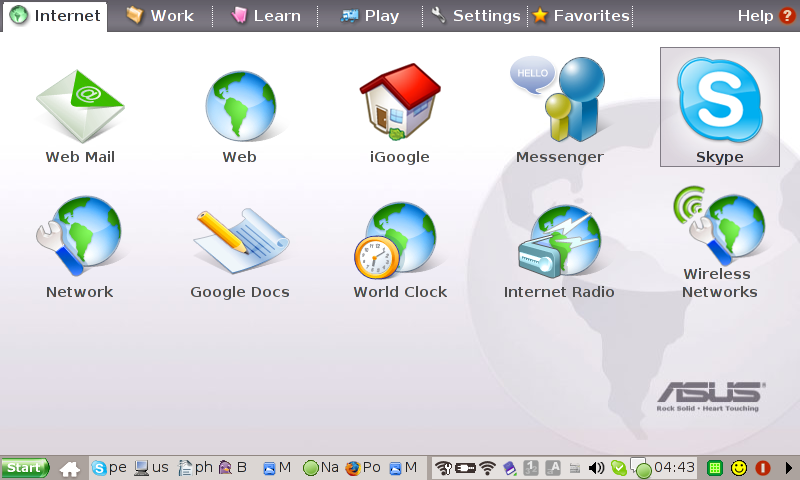Go to the Settings tab
Screen dimensions: 800x480
[x=476, y=16]
